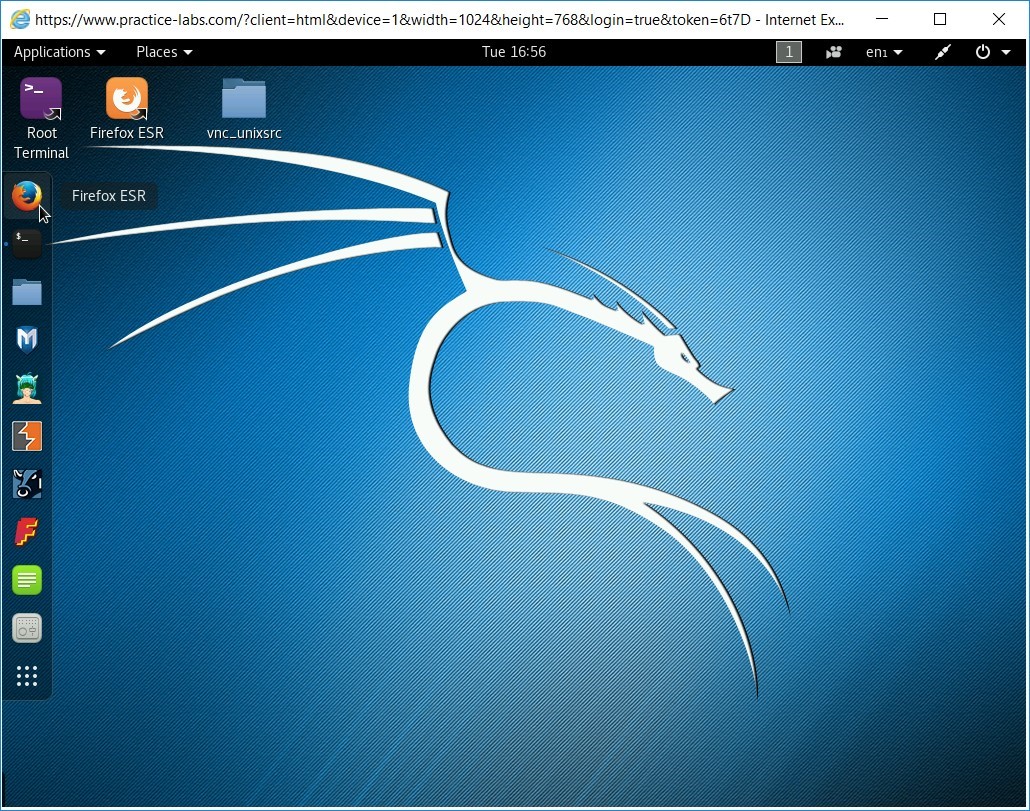Image resolution: width=1030 pixels, height=811 pixels.
Task: Click the Internet Explorer window icon
Action: click(x=20, y=19)
